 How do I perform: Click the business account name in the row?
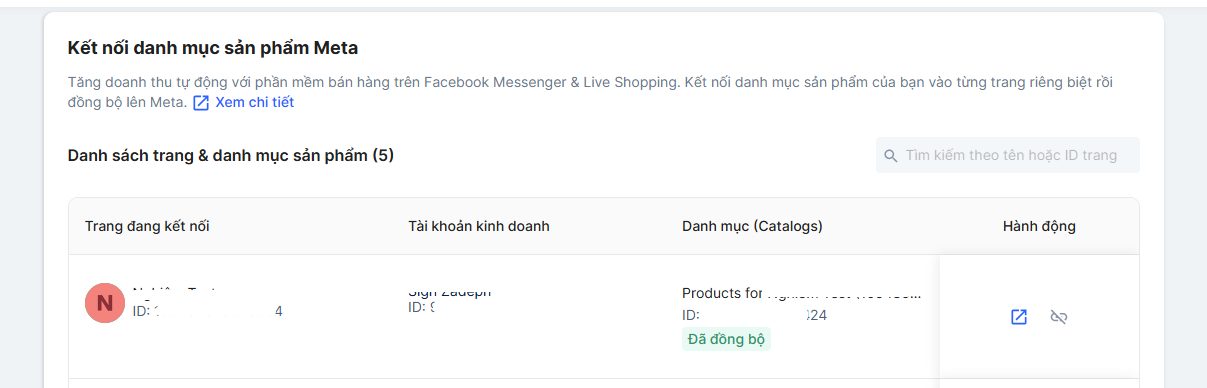(450, 292)
